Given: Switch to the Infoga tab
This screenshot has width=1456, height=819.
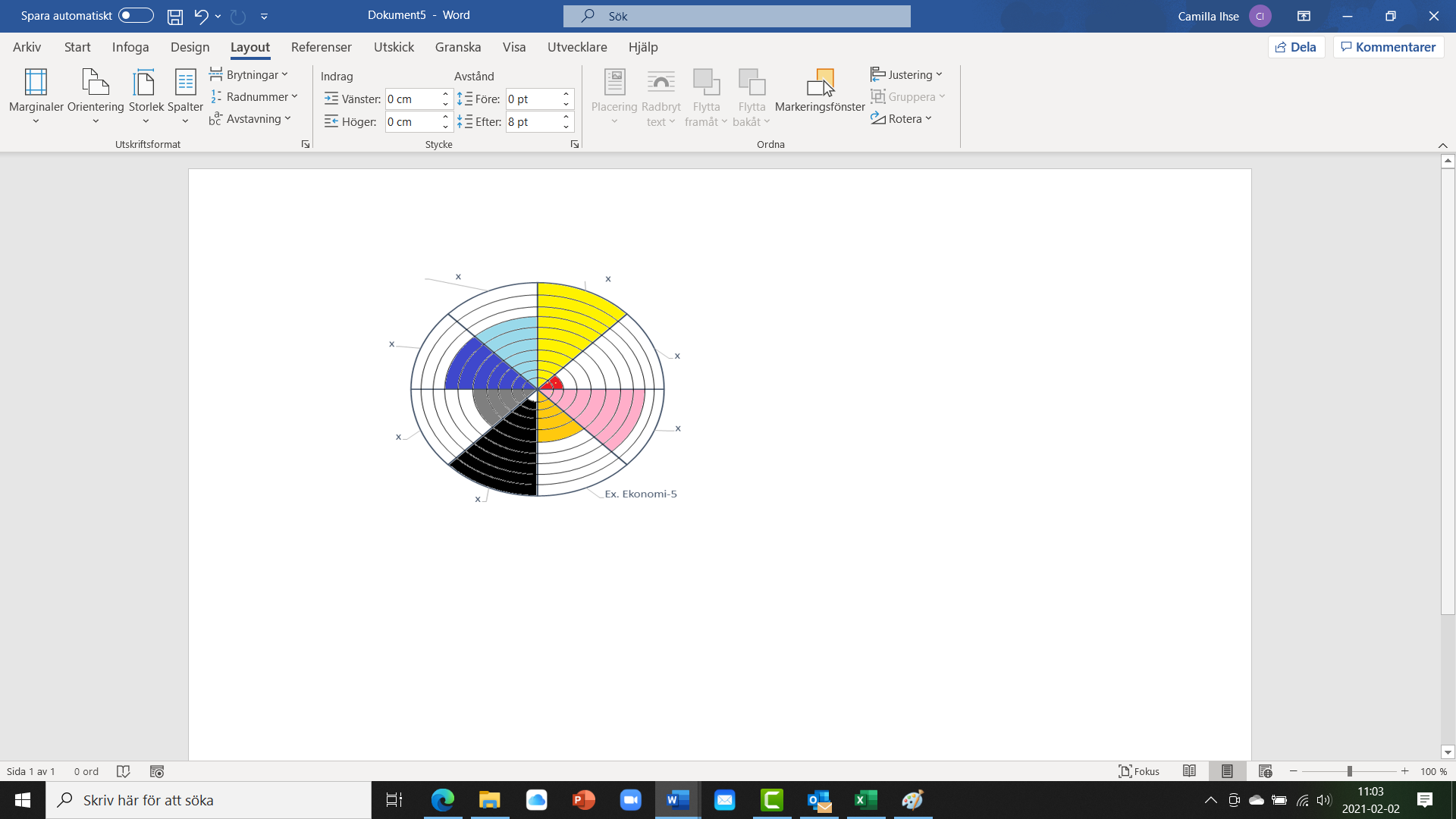Looking at the screenshot, I should pos(130,47).
